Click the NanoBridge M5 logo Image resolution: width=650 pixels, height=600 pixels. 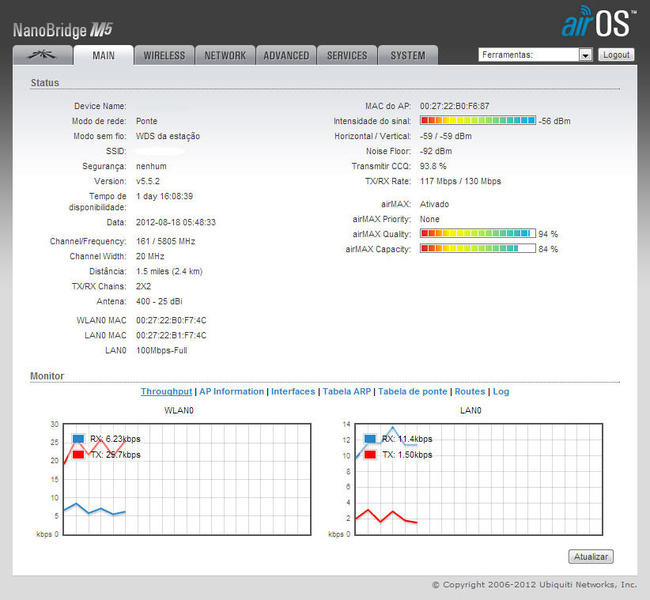tap(63, 30)
